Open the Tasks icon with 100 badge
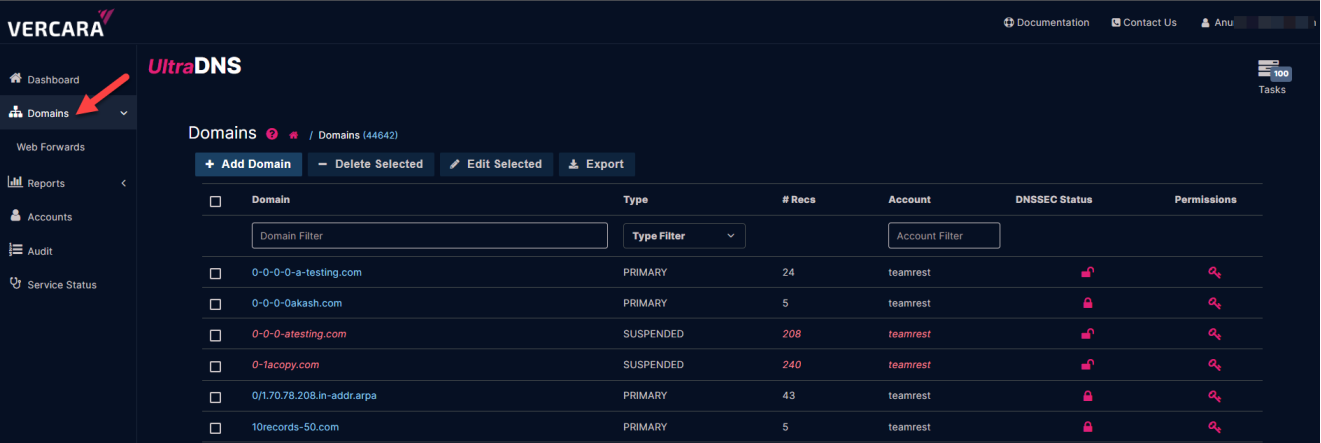This screenshot has width=1321, height=443. [x=1272, y=77]
